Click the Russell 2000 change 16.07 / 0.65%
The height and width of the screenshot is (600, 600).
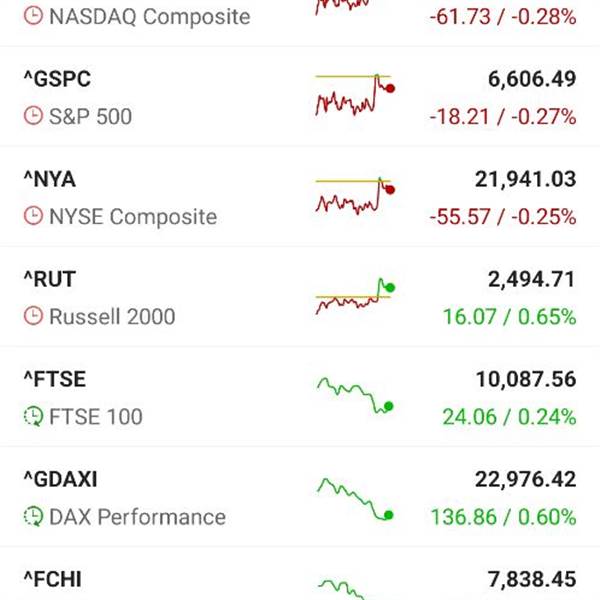510,317
